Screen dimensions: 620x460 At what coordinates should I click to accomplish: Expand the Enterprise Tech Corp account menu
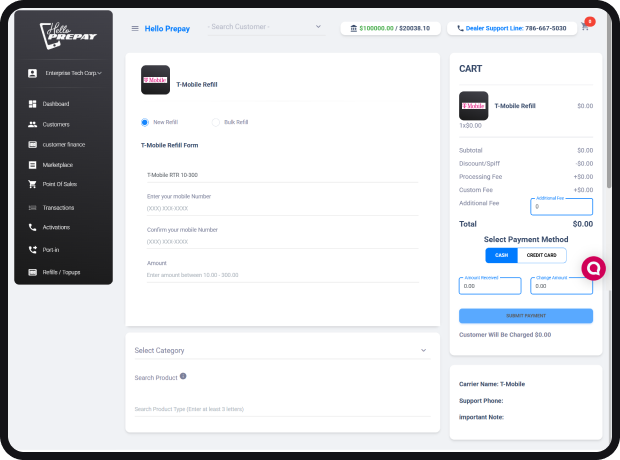[x=74, y=73]
